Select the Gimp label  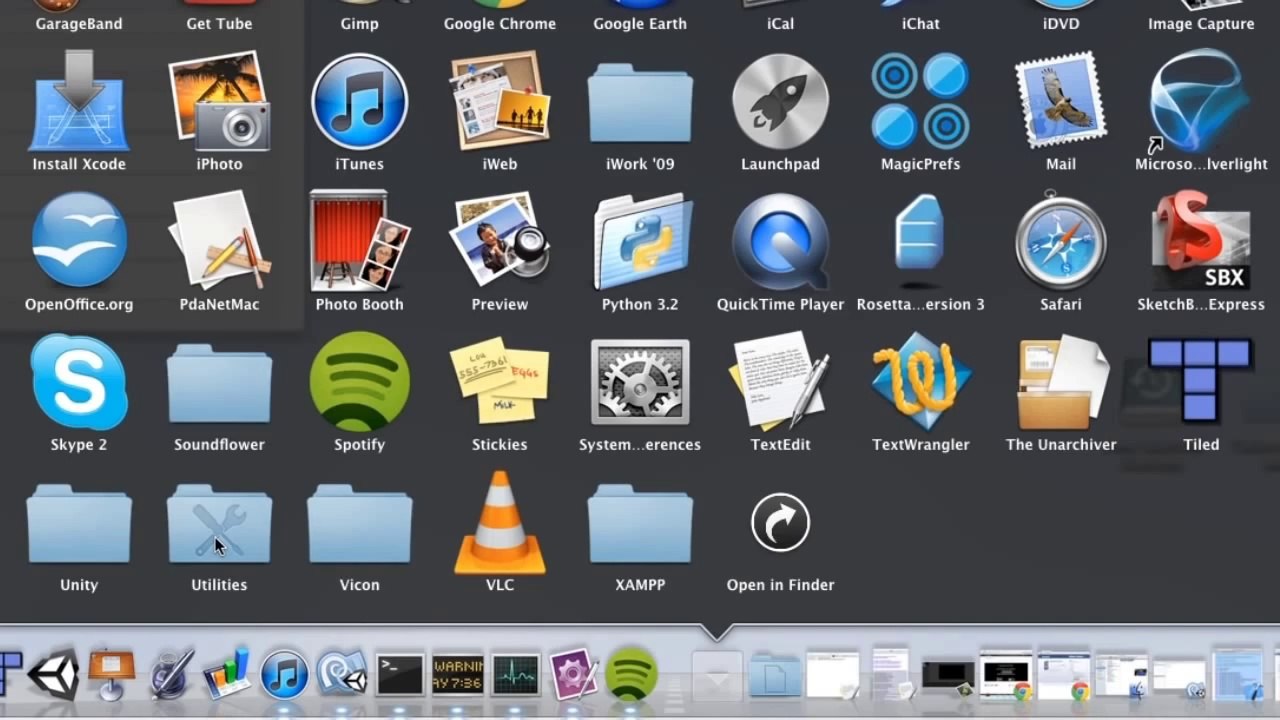[x=359, y=24]
